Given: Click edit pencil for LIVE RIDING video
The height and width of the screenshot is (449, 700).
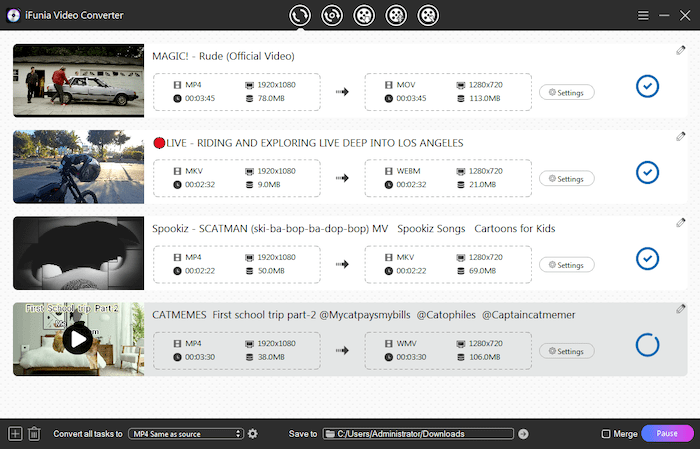Looking at the screenshot, I should coord(681,137).
